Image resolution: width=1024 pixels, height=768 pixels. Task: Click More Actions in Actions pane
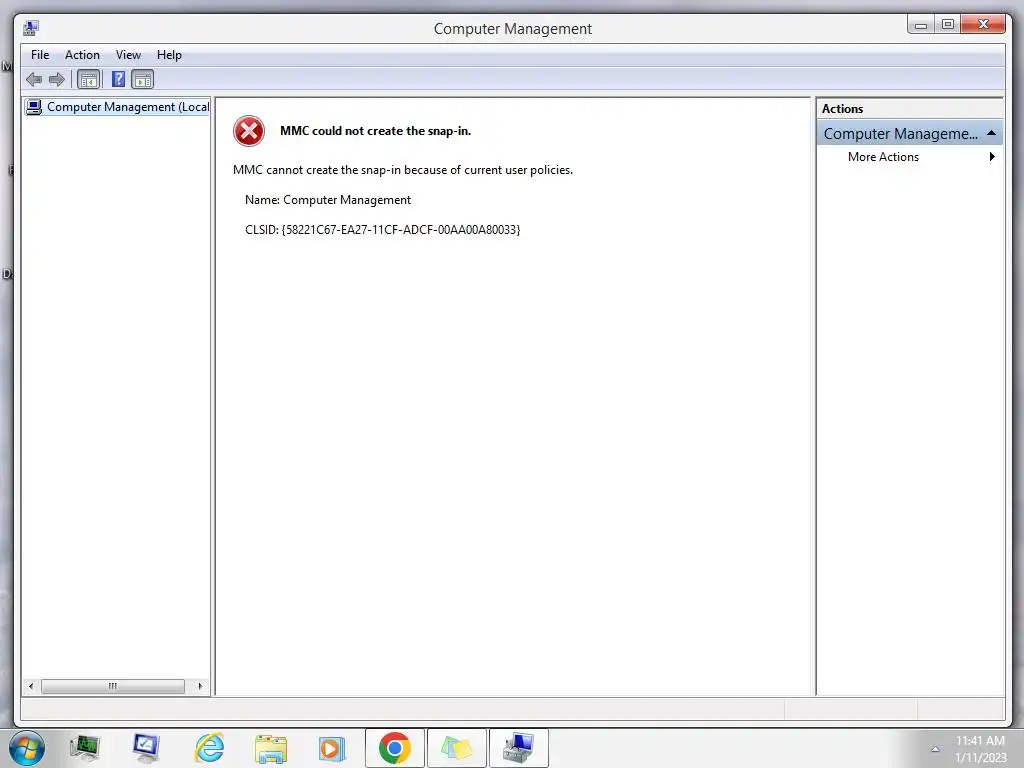(883, 157)
